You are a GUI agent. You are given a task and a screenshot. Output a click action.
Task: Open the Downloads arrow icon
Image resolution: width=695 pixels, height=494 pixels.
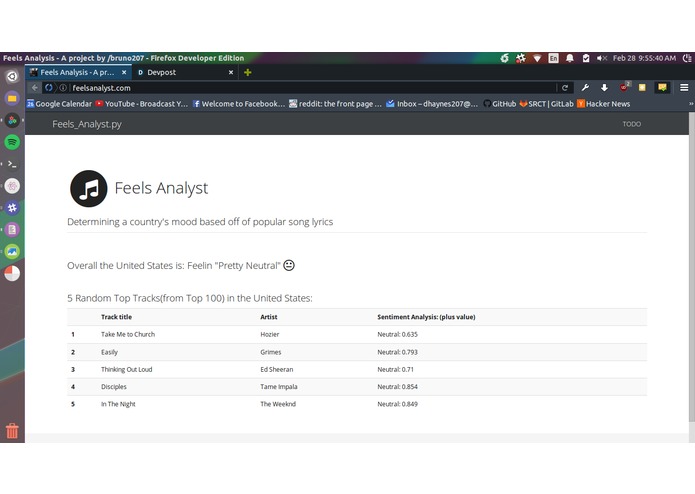(x=604, y=88)
